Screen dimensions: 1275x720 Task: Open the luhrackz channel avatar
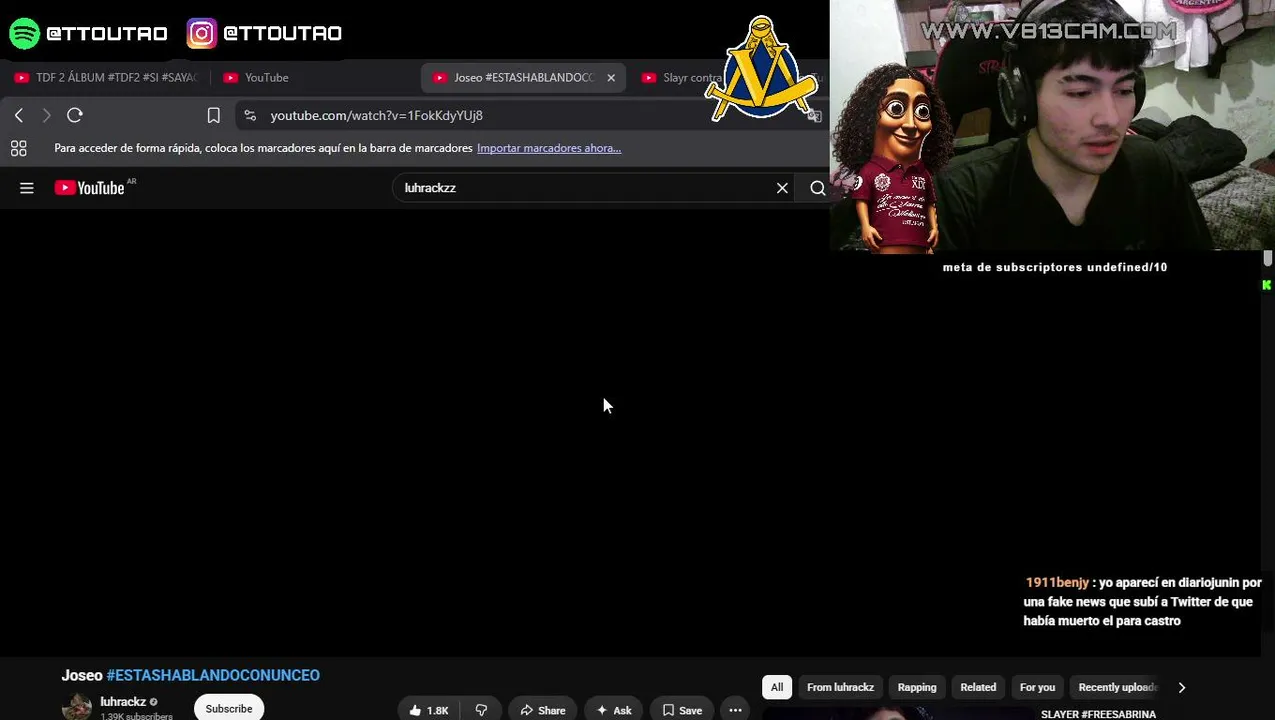77,707
